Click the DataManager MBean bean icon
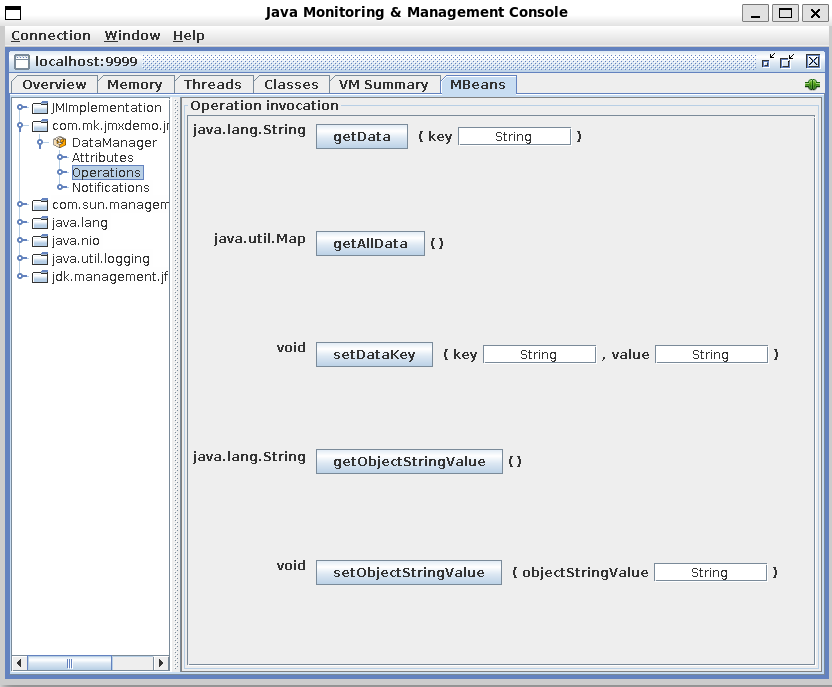Screen dimensions: 832x687 click(x=59, y=143)
